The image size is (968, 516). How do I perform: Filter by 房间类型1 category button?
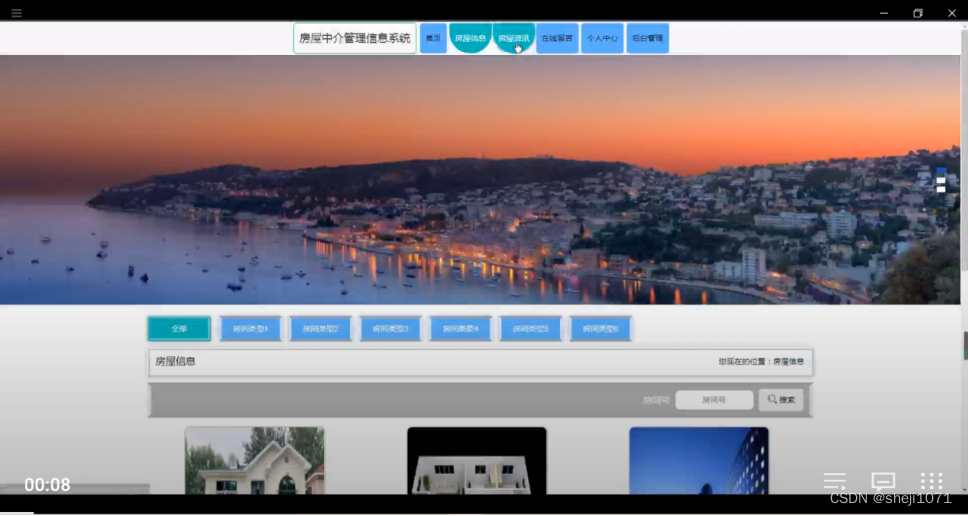pos(251,328)
